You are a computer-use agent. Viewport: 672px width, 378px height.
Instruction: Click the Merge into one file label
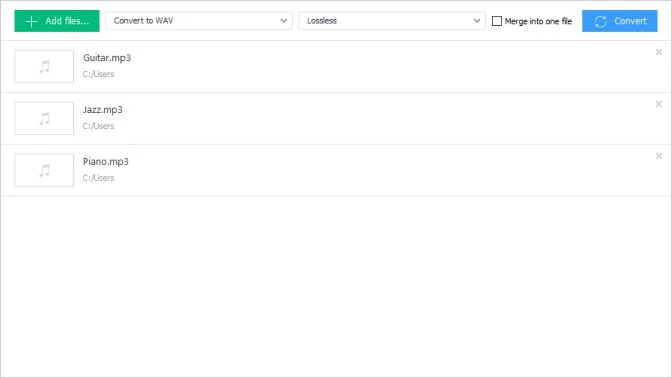538,21
